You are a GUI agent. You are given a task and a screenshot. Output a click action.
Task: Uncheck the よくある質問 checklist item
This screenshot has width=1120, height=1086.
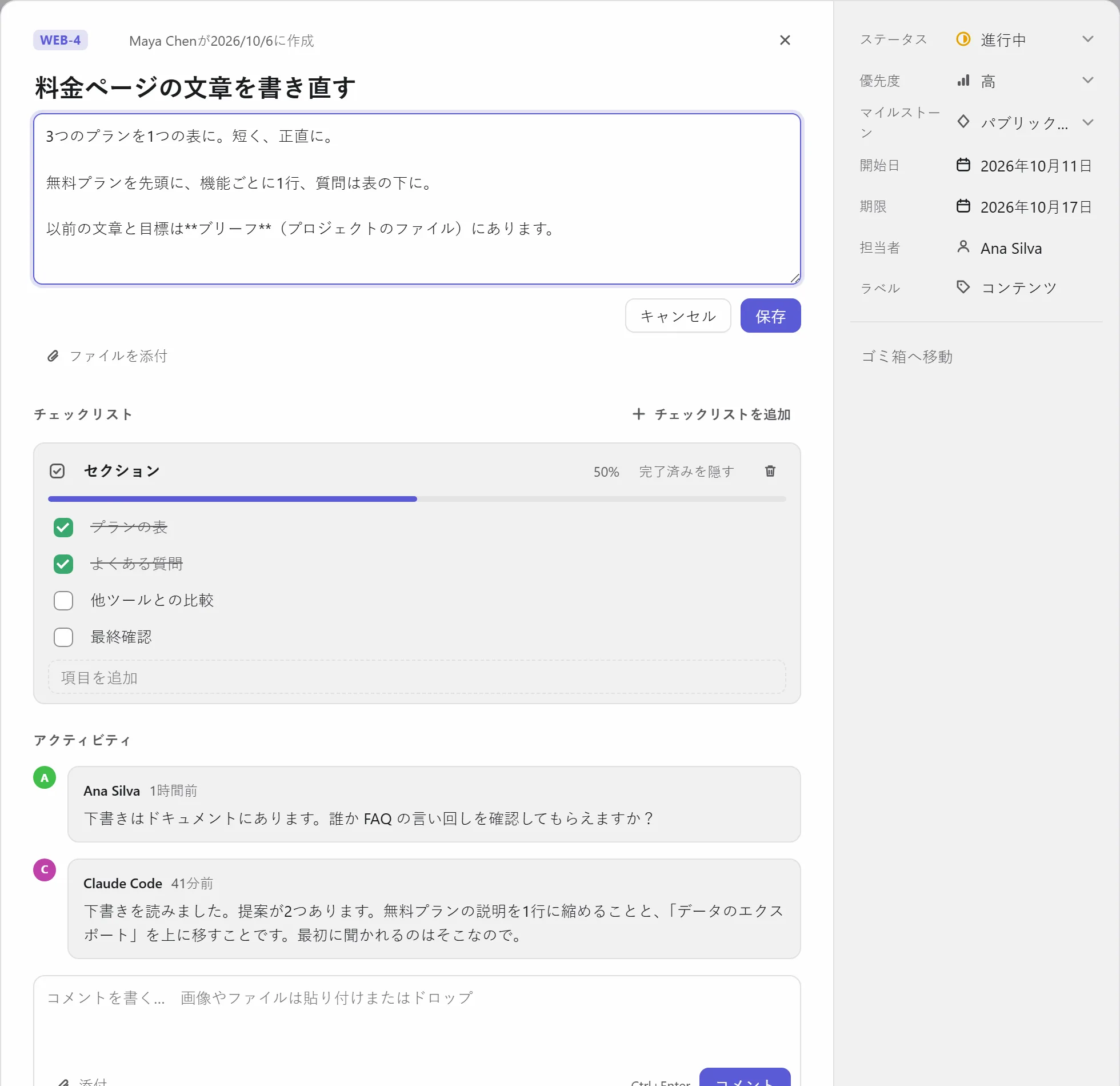tap(63, 564)
